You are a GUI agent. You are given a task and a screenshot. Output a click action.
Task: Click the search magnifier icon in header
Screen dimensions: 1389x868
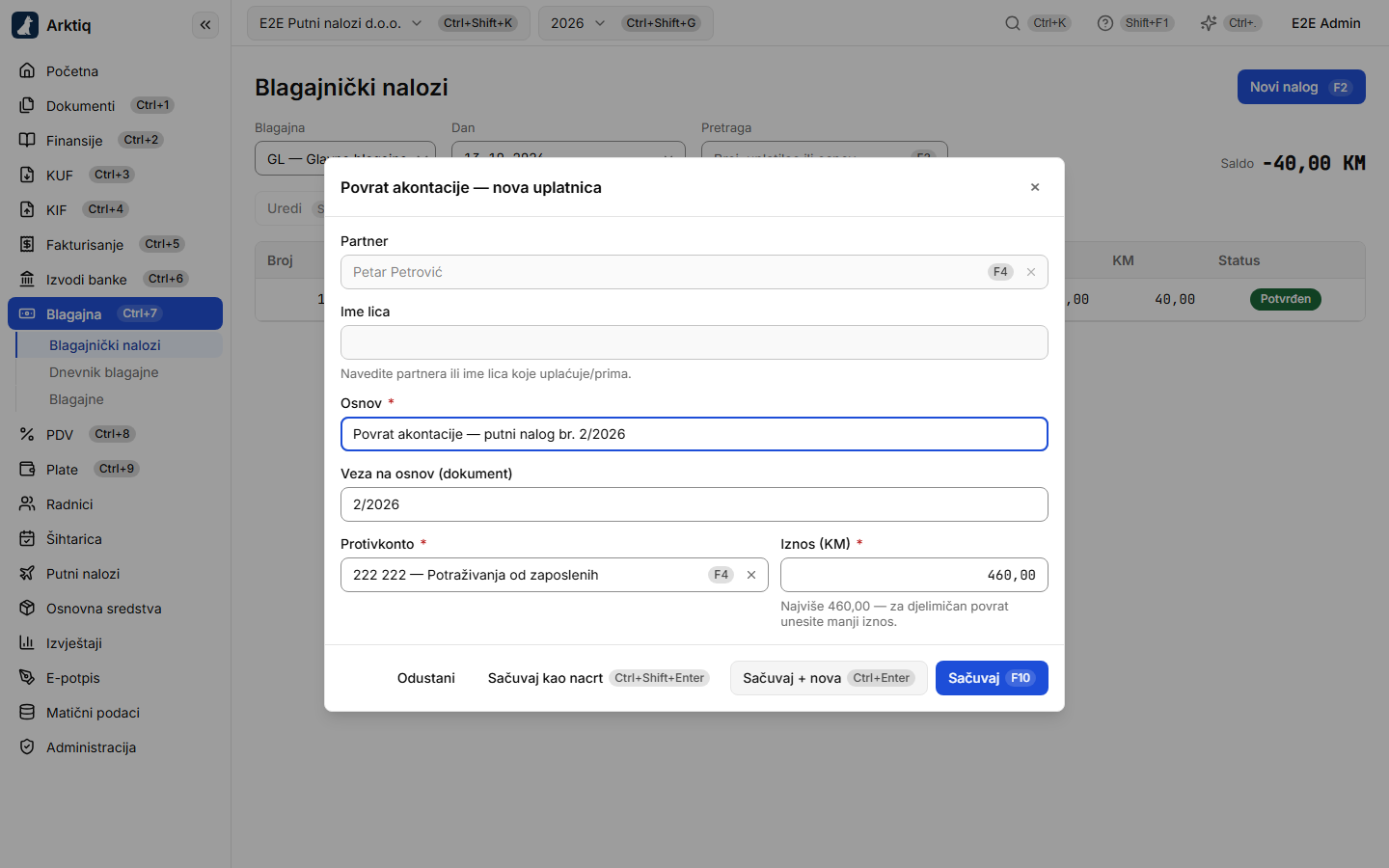tap(1012, 23)
